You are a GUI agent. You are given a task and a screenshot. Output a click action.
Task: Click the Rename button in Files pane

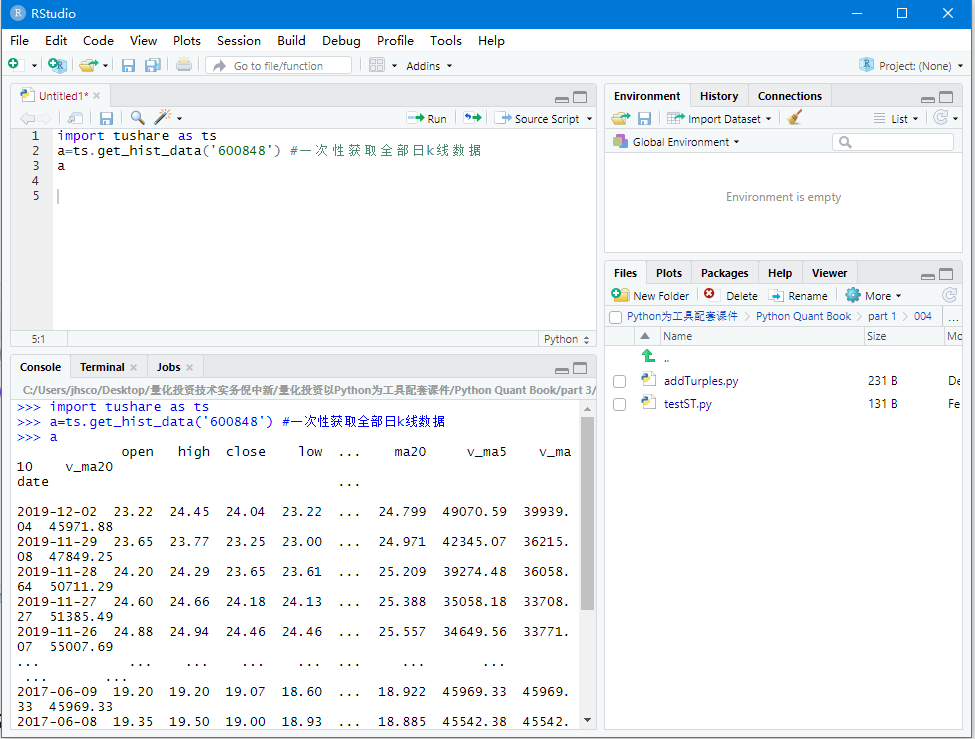click(799, 295)
